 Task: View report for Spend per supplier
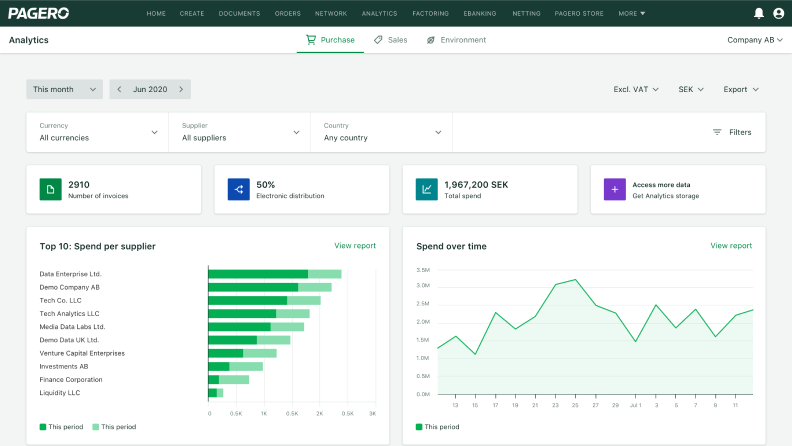click(x=355, y=245)
